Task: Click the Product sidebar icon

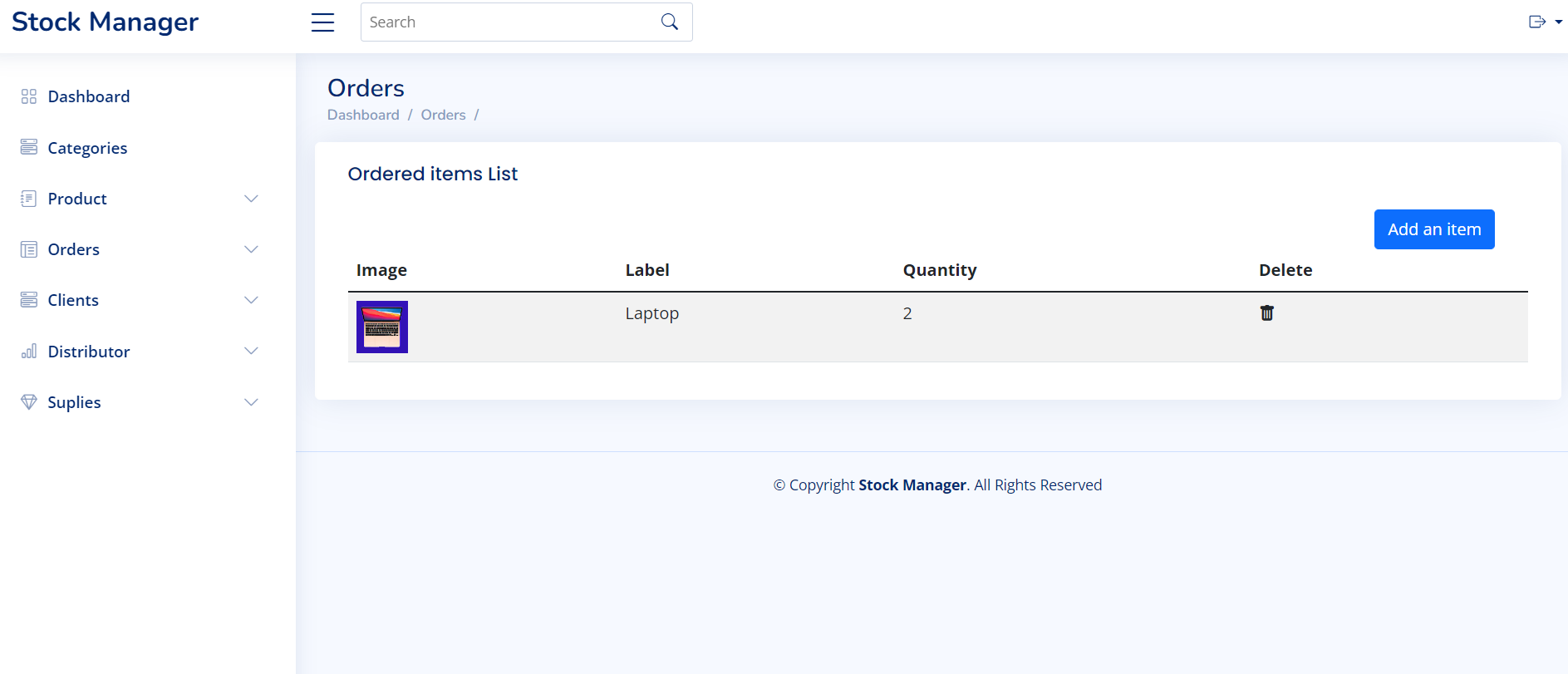Action: click(x=29, y=199)
